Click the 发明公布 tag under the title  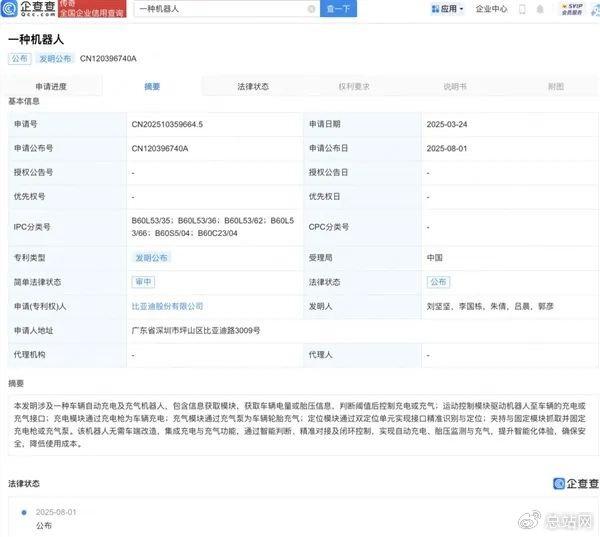(x=55, y=59)
